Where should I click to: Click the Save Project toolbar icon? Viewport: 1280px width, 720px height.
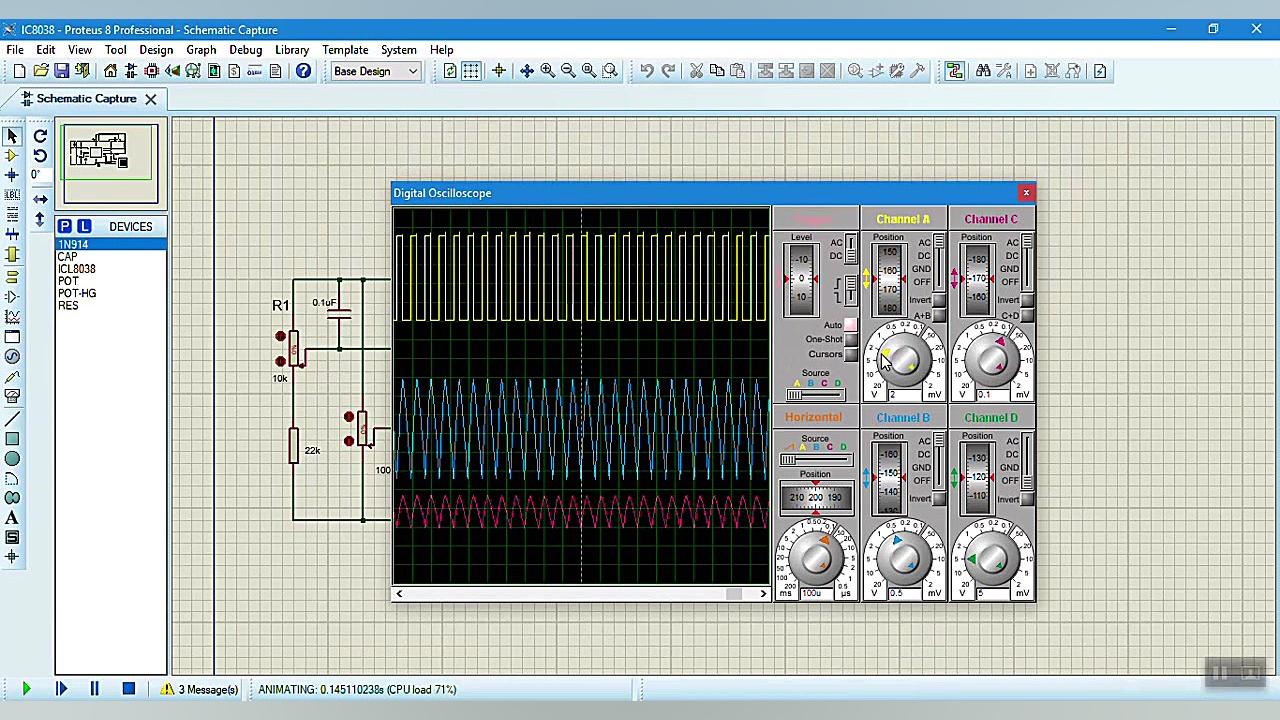click(61, 71)
